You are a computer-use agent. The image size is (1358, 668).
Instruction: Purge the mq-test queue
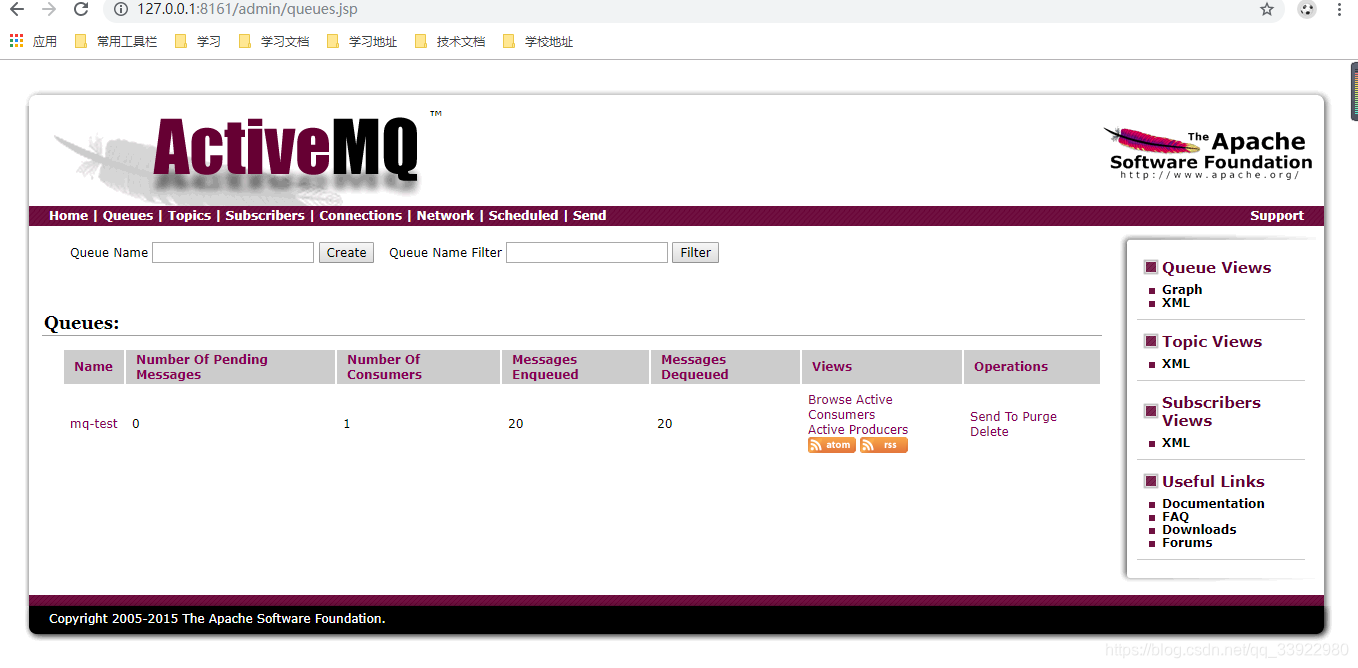1040,417
